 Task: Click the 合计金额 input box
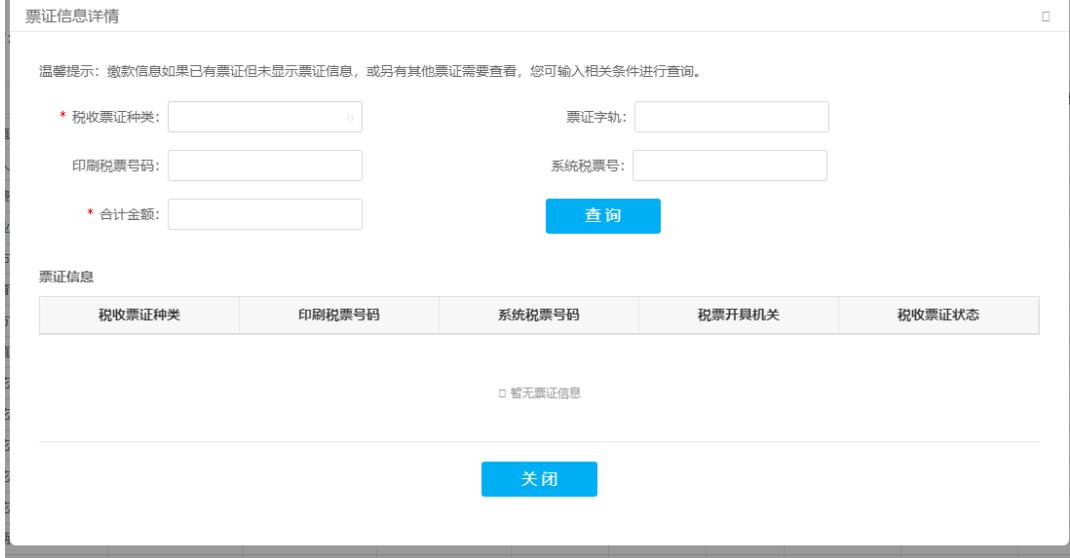point(265,214)
